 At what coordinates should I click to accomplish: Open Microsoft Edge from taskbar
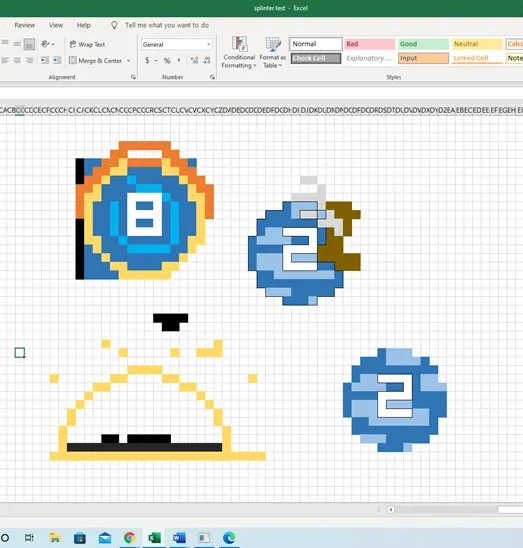(x=229, y=538)
